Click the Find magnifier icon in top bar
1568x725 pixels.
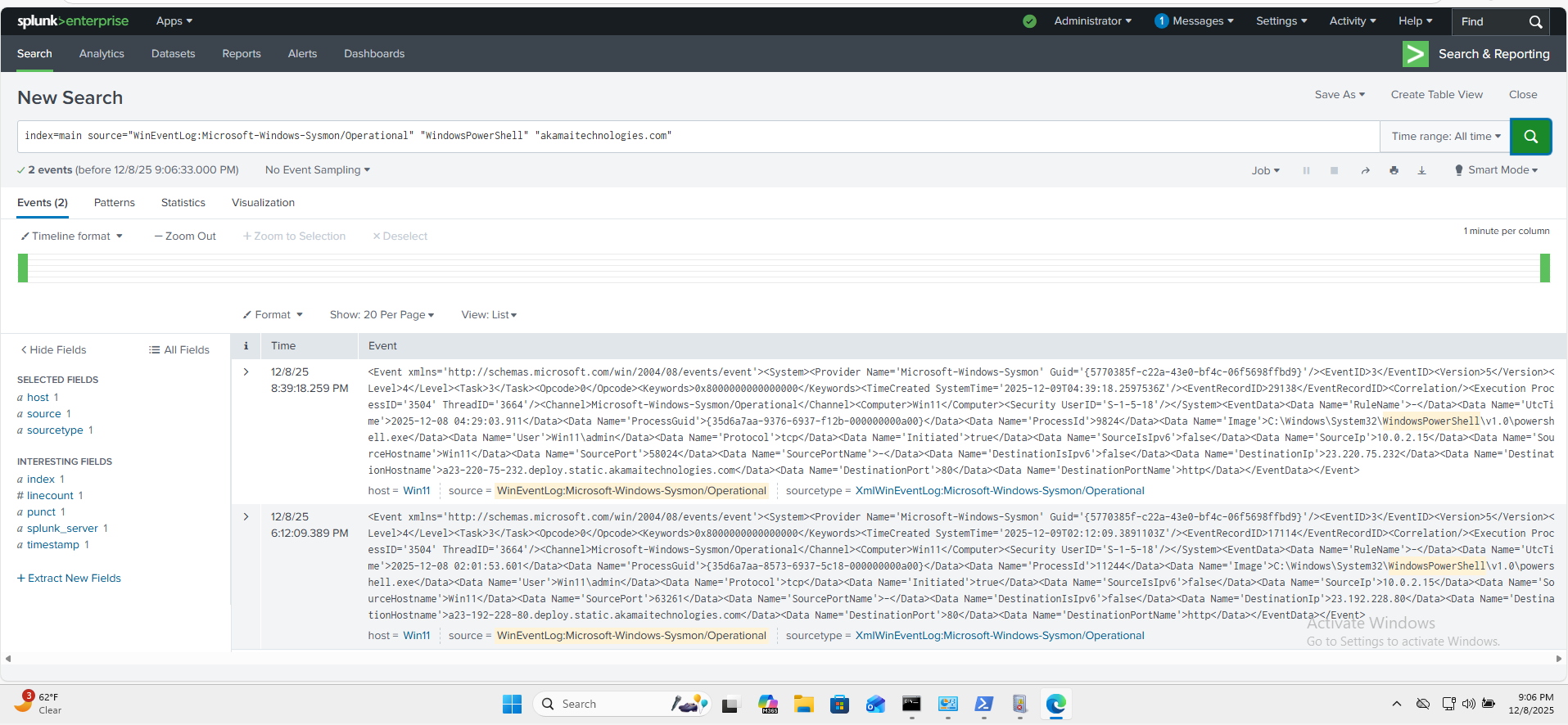click(x=1535, y=22)
